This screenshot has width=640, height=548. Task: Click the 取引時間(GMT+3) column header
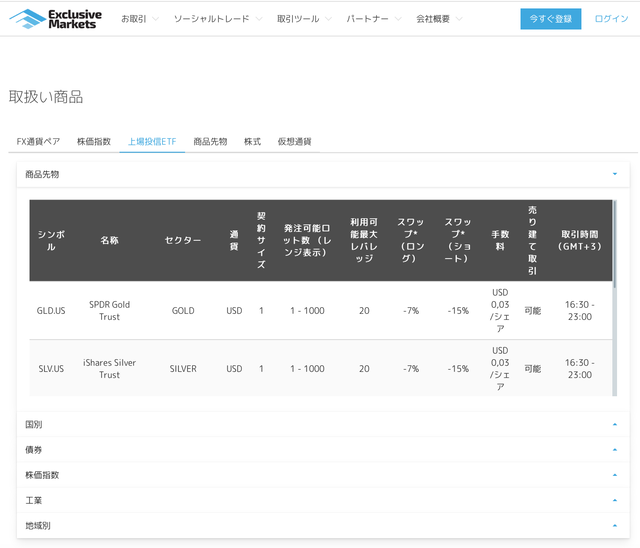click(x=580, y=240)
